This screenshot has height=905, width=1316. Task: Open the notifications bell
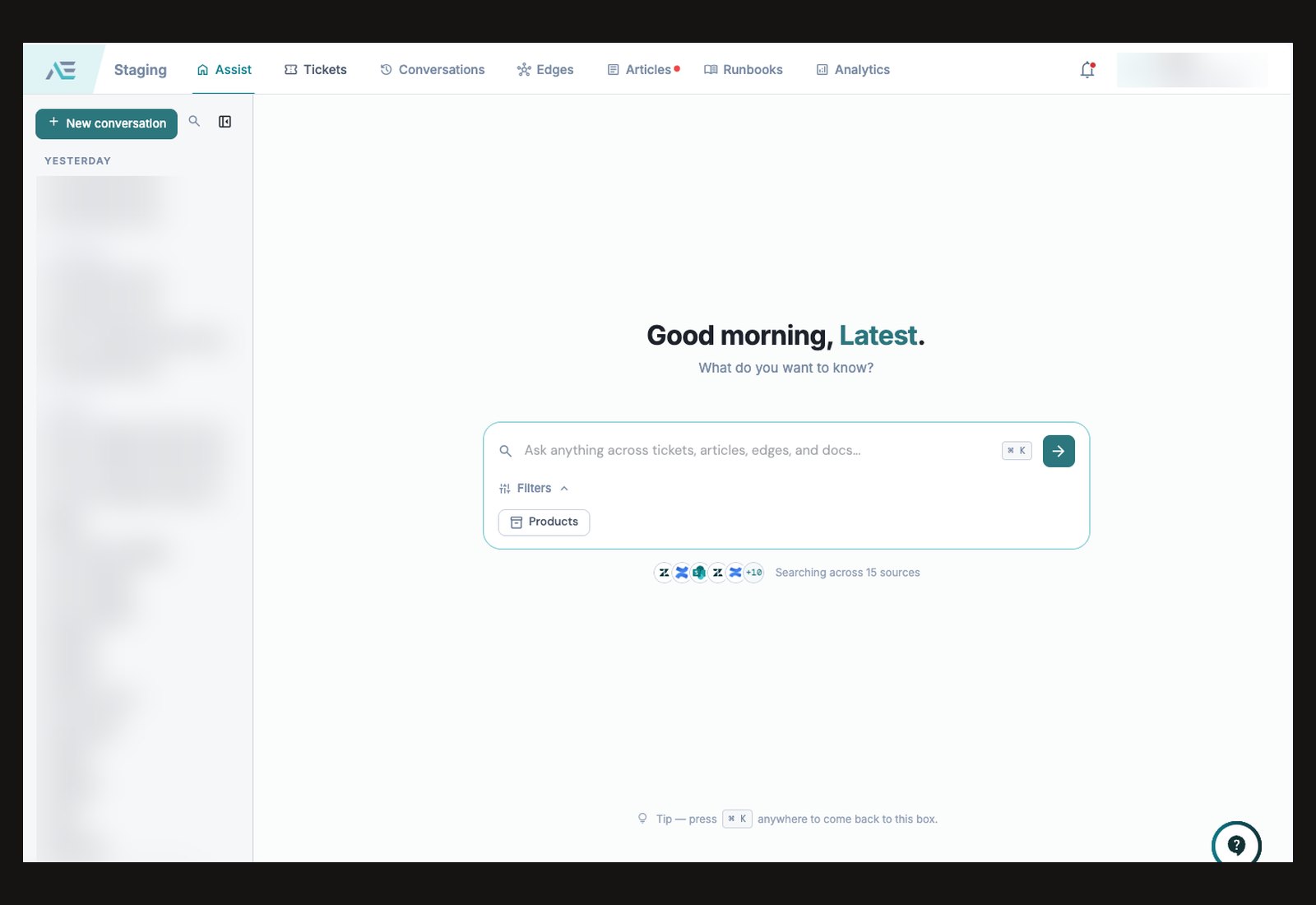tap(1087, 70)
